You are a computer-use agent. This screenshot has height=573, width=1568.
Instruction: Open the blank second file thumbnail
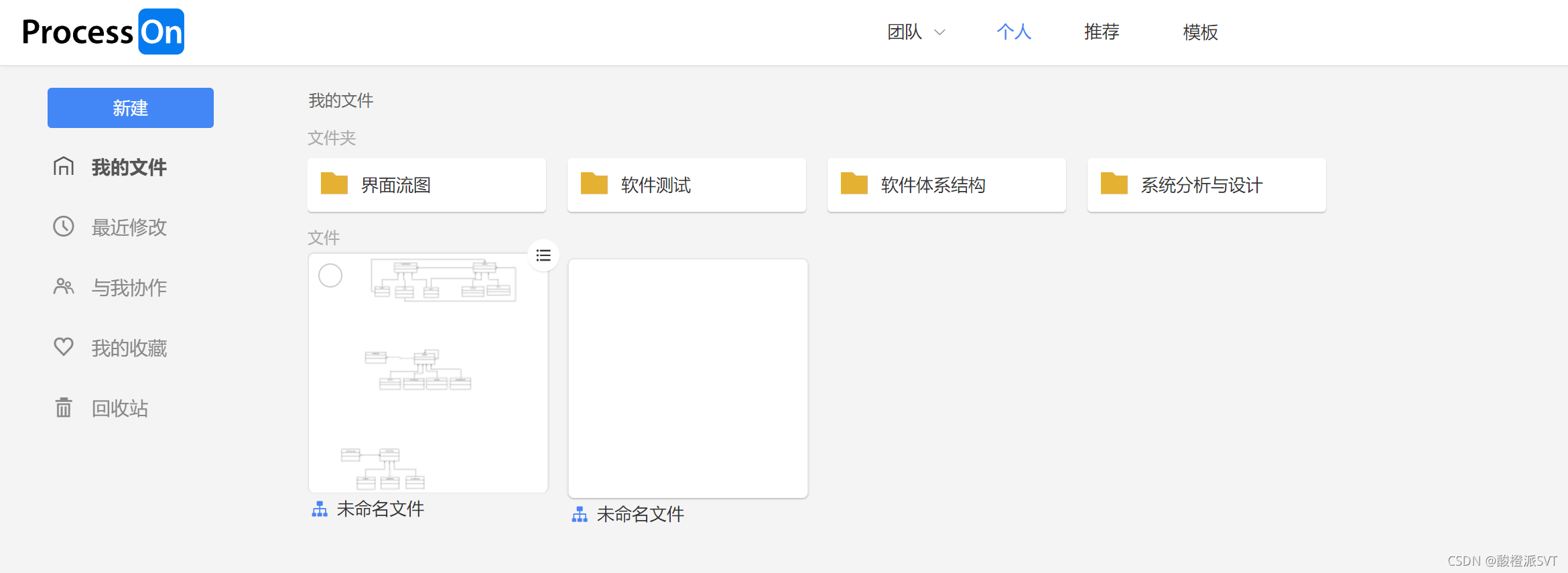(688, 379)
